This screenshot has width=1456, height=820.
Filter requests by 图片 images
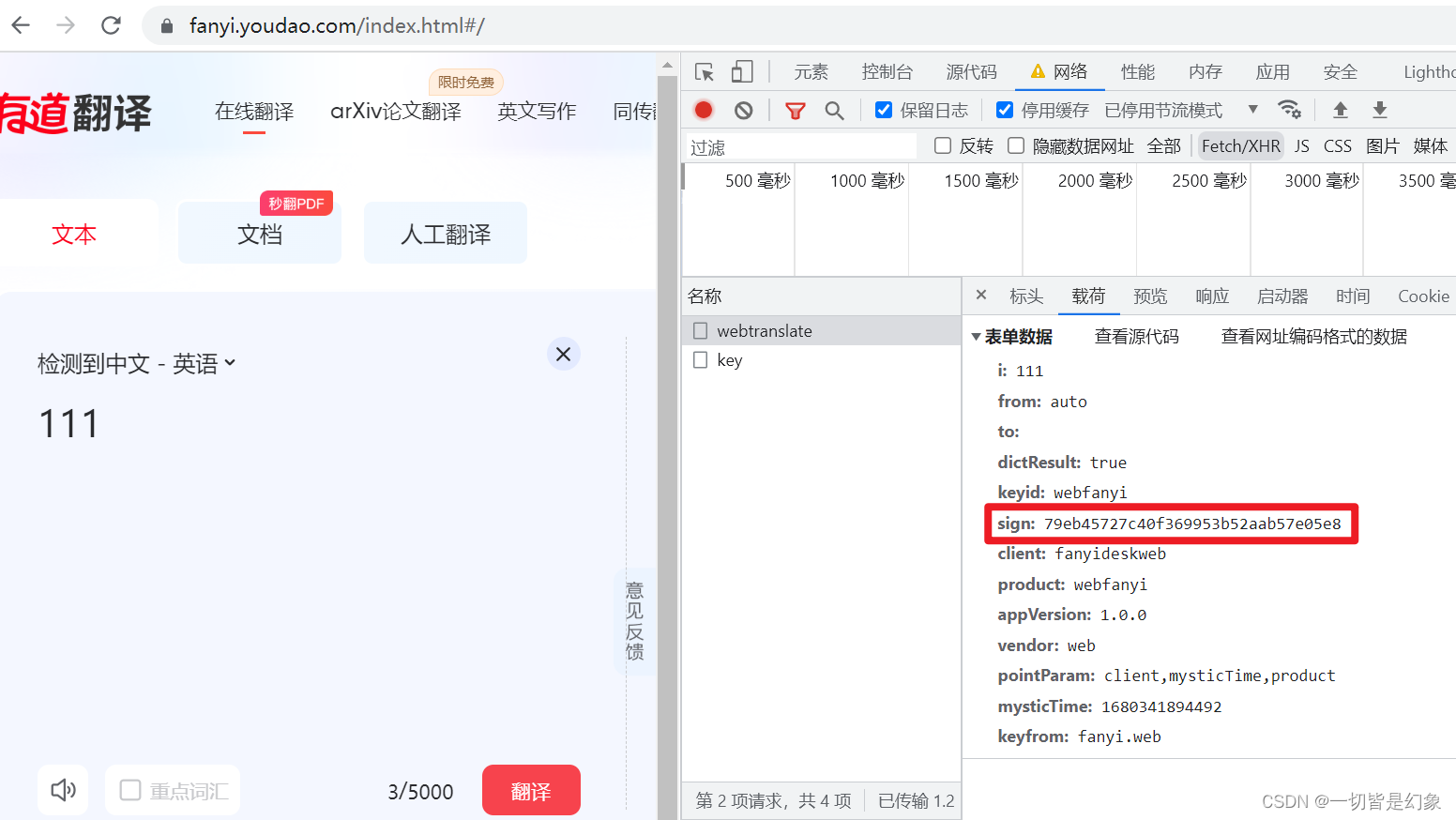1382,146
